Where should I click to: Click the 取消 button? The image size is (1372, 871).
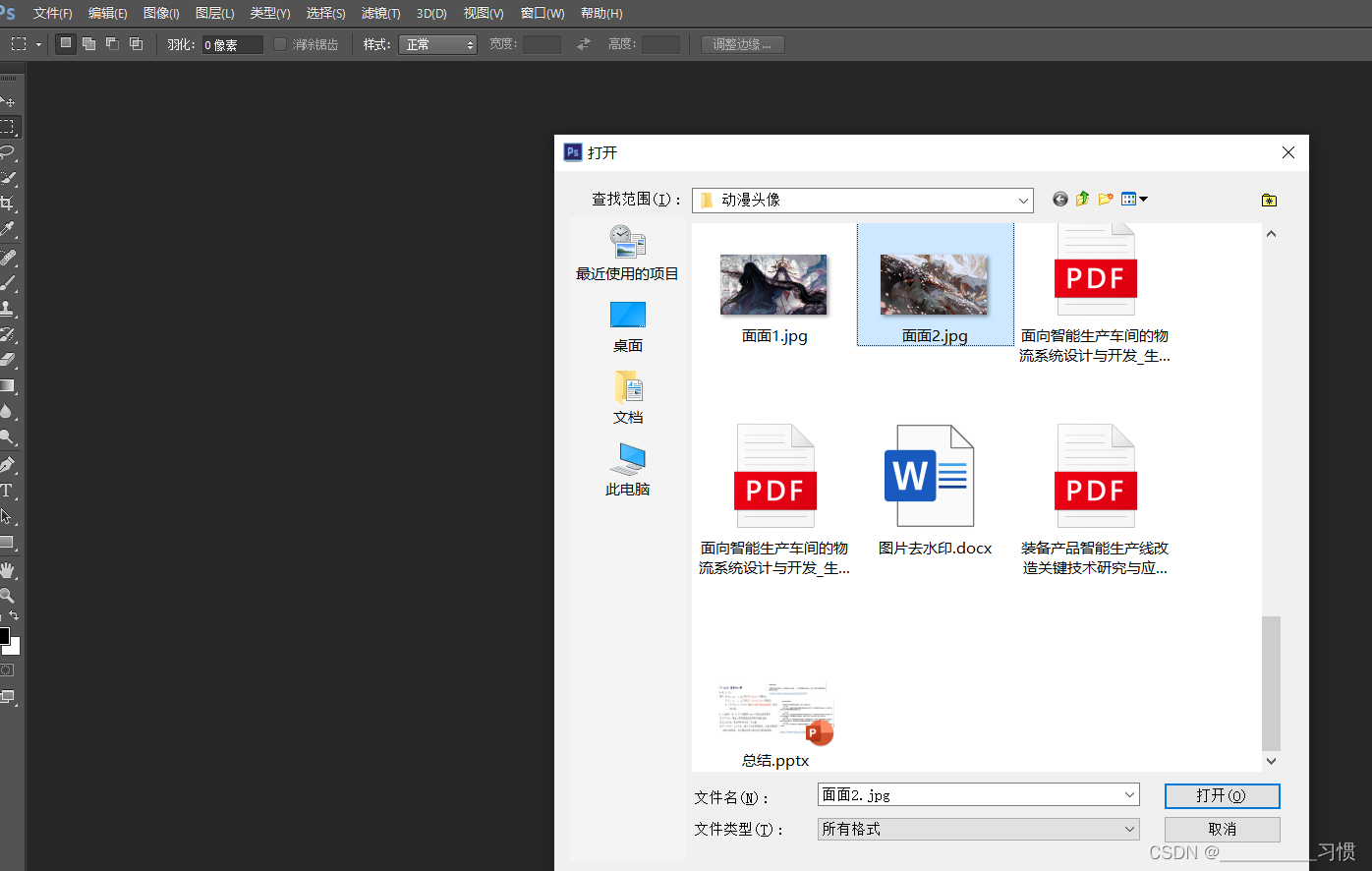(1221, 829)
